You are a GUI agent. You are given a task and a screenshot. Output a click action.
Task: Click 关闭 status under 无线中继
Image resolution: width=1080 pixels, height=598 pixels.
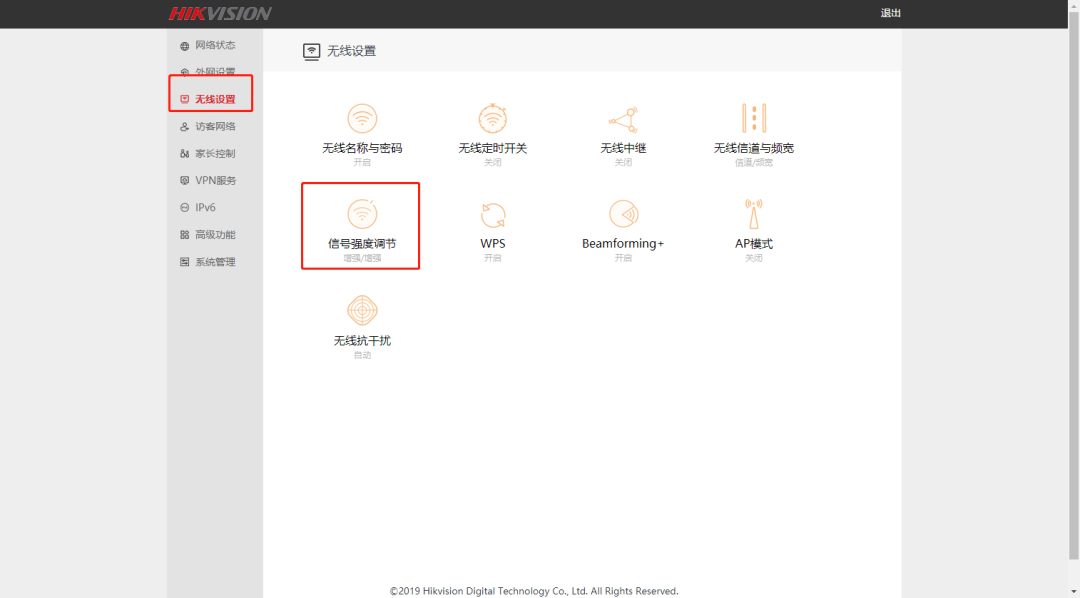(623, 163)
